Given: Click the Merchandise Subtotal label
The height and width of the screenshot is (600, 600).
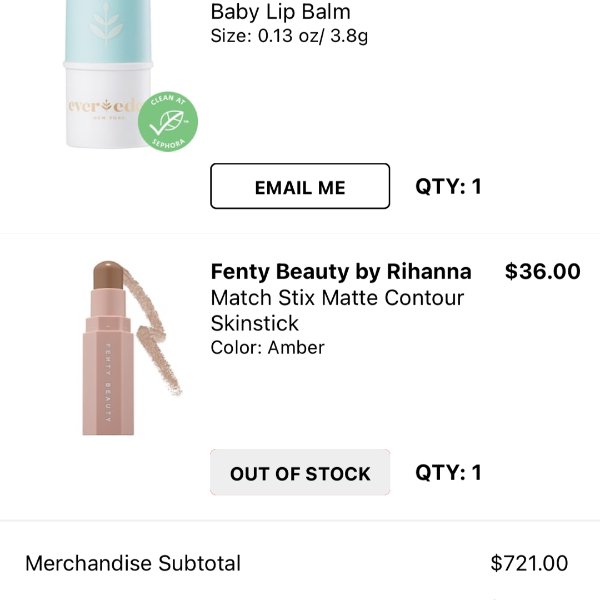Looking at the screenshot, I should (133, 563).
